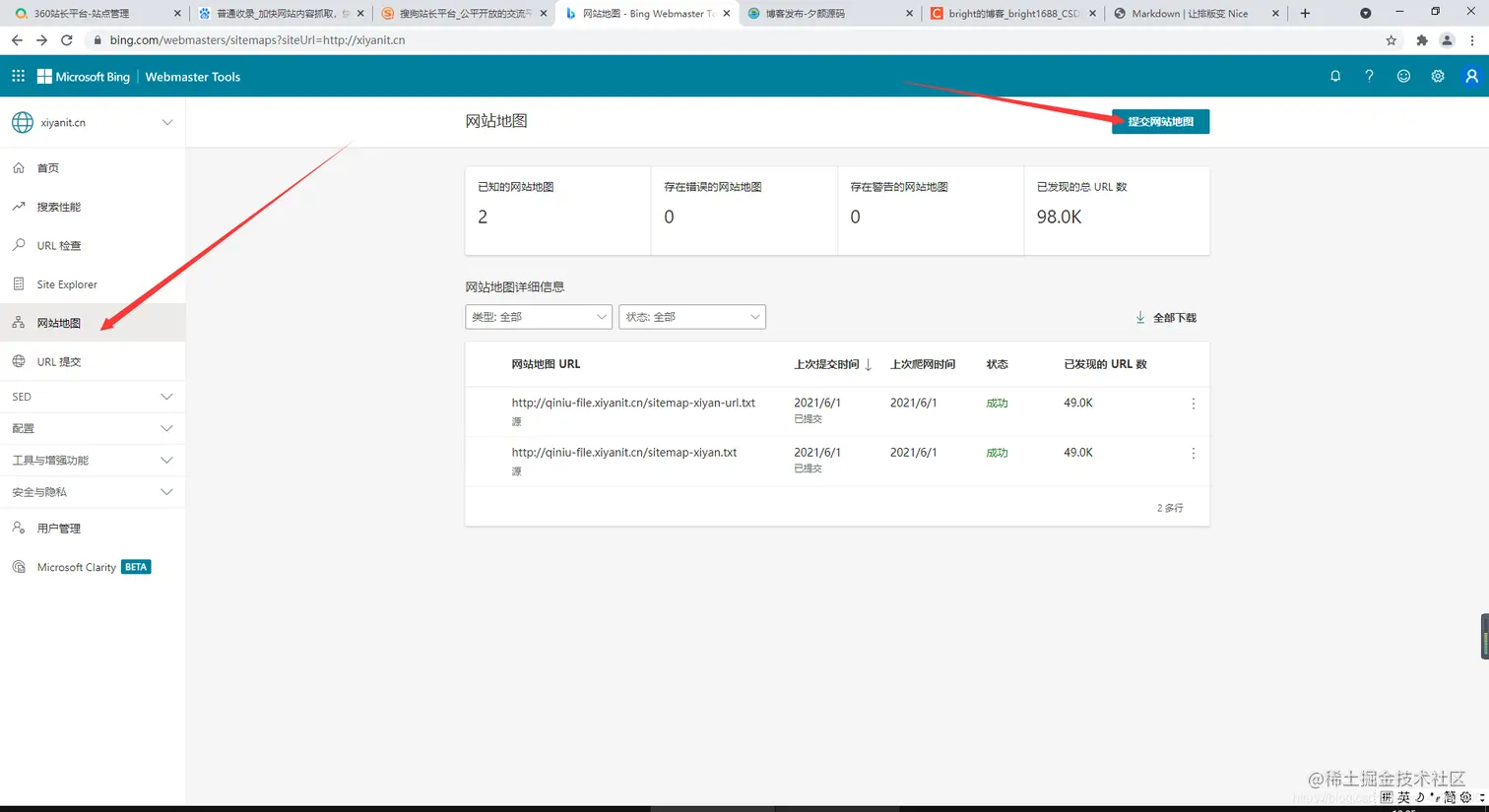The width and height of the screenshot is (1489, 812).
Task: Click the 状态 column header
Action: tap(997, 364)
